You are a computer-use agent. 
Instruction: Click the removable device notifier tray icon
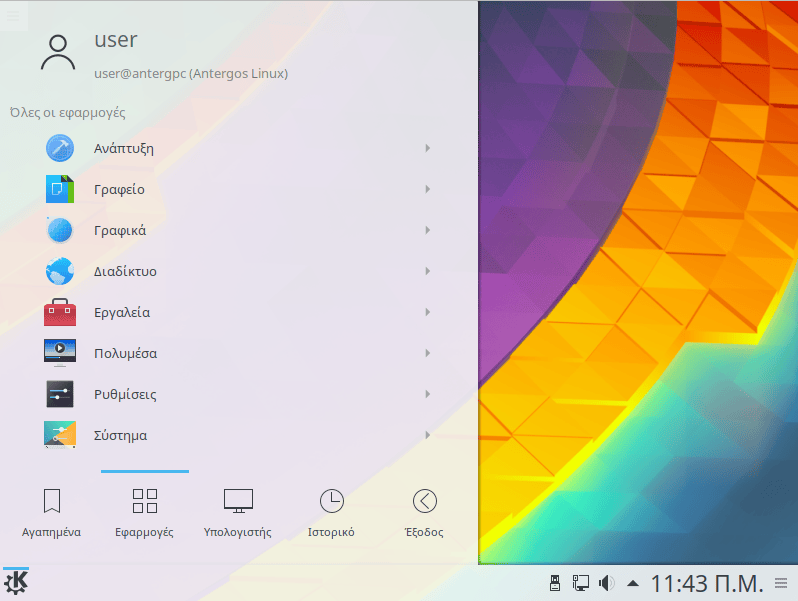point(555,583)
